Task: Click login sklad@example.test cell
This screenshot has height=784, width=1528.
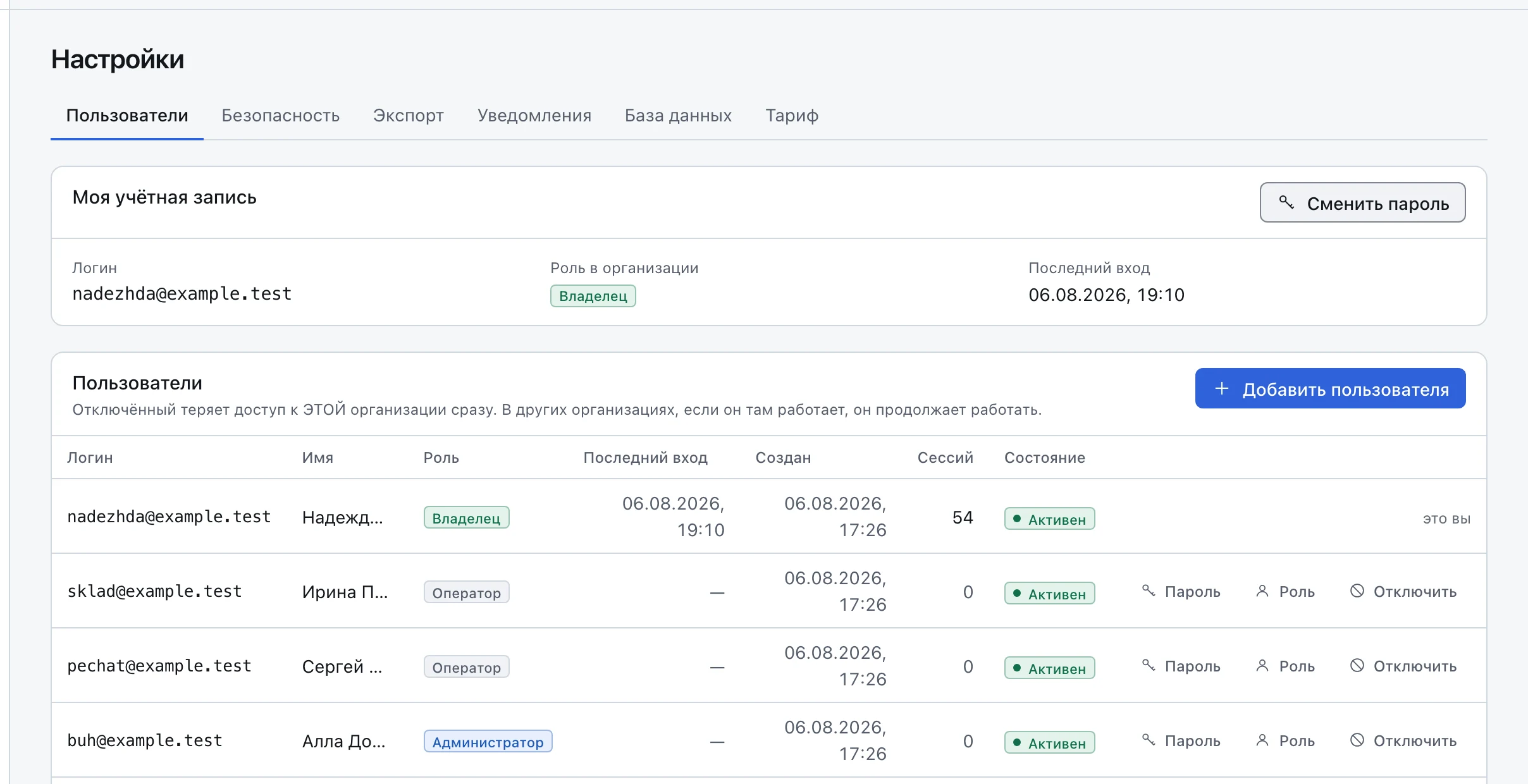Action: point(154,591)
